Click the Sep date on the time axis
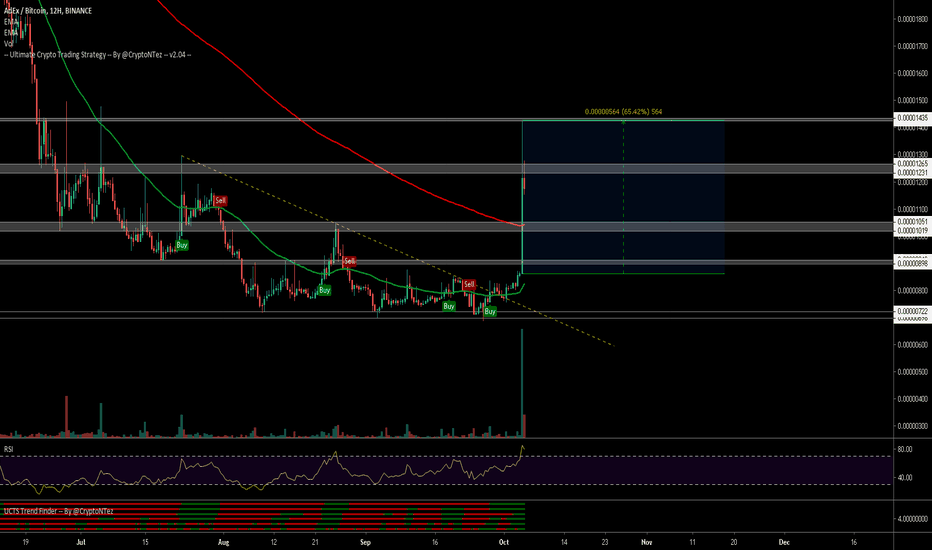The height and width of the screenshot is (550, 932). (x=365, y=542)
